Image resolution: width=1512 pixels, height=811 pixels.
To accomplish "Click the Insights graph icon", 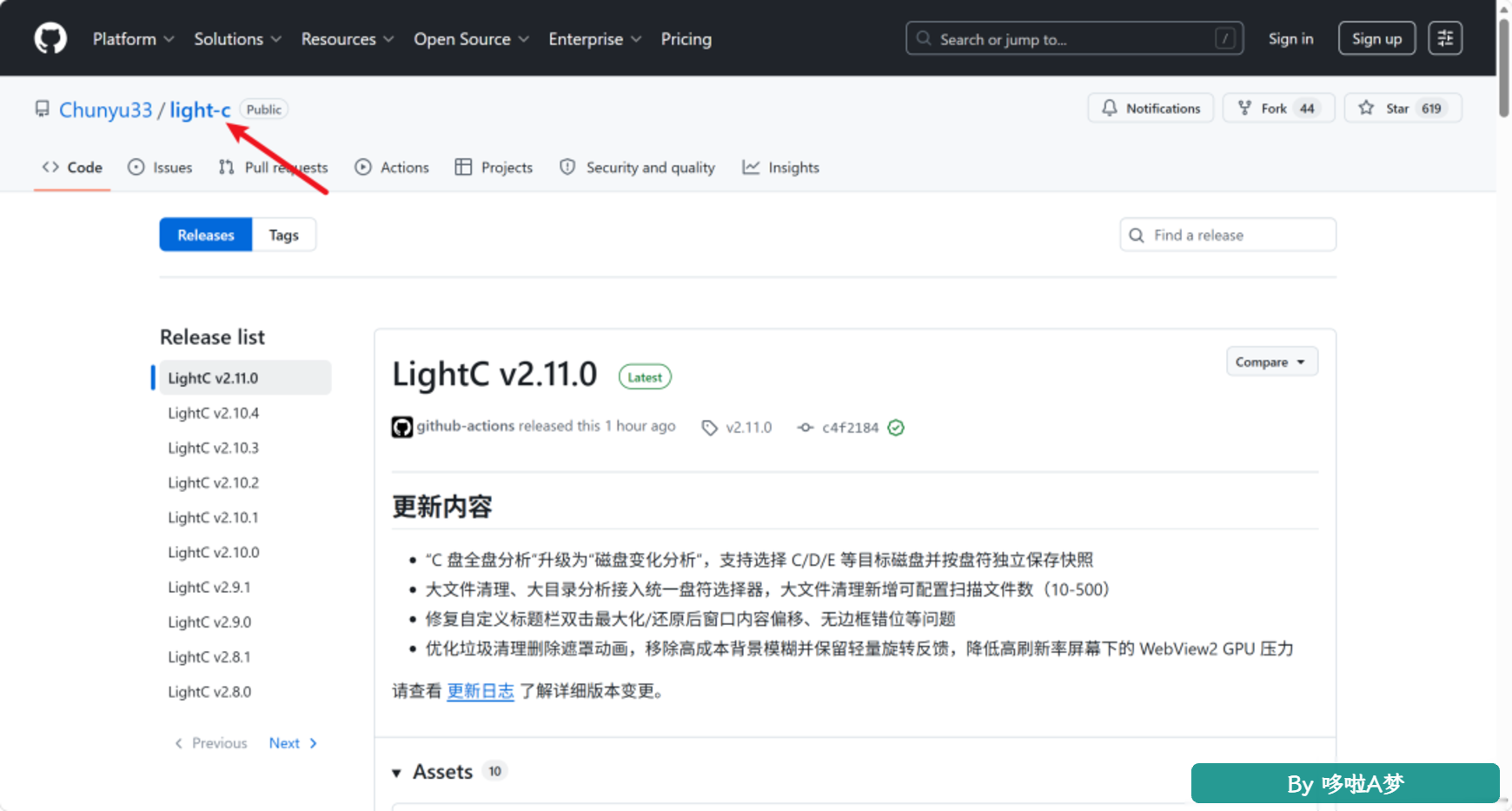I will (x=751, y=167).
